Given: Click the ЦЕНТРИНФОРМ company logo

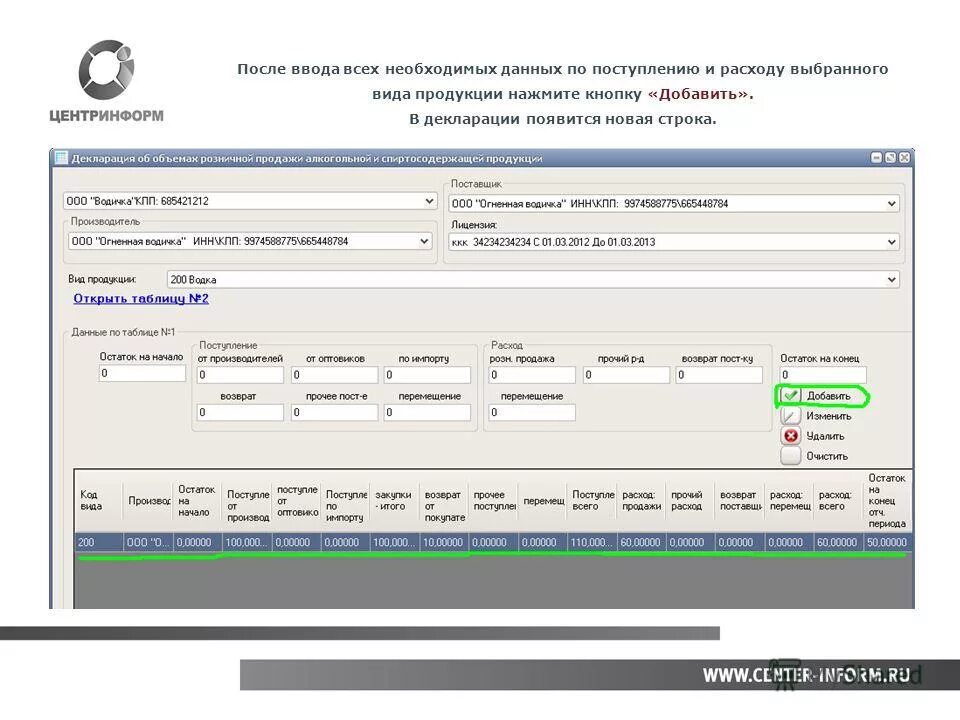Looking at the screenshot, I should tap(110, 75).
